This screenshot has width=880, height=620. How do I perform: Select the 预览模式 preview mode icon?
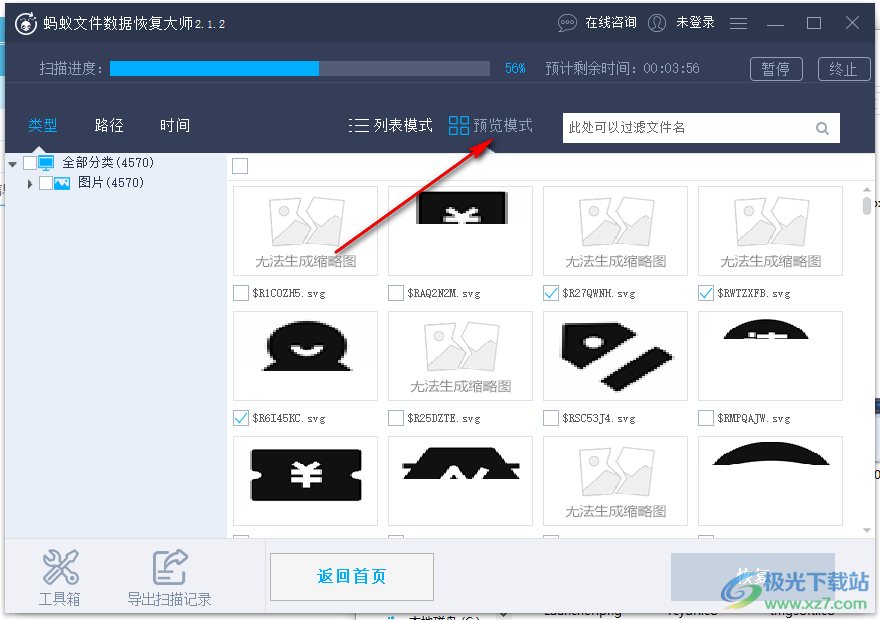click(459, 126)
